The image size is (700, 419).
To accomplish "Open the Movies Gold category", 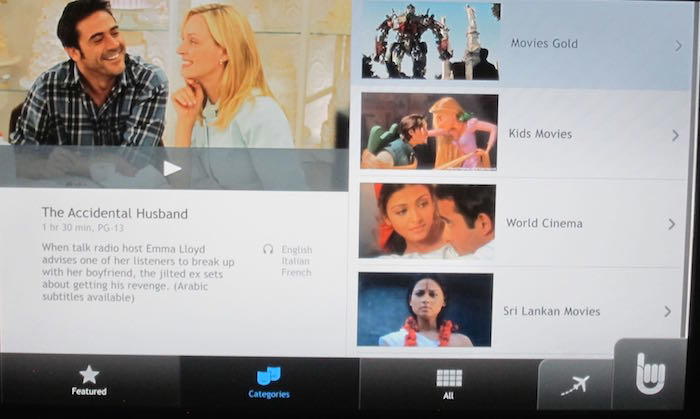I will pos(520,43).
